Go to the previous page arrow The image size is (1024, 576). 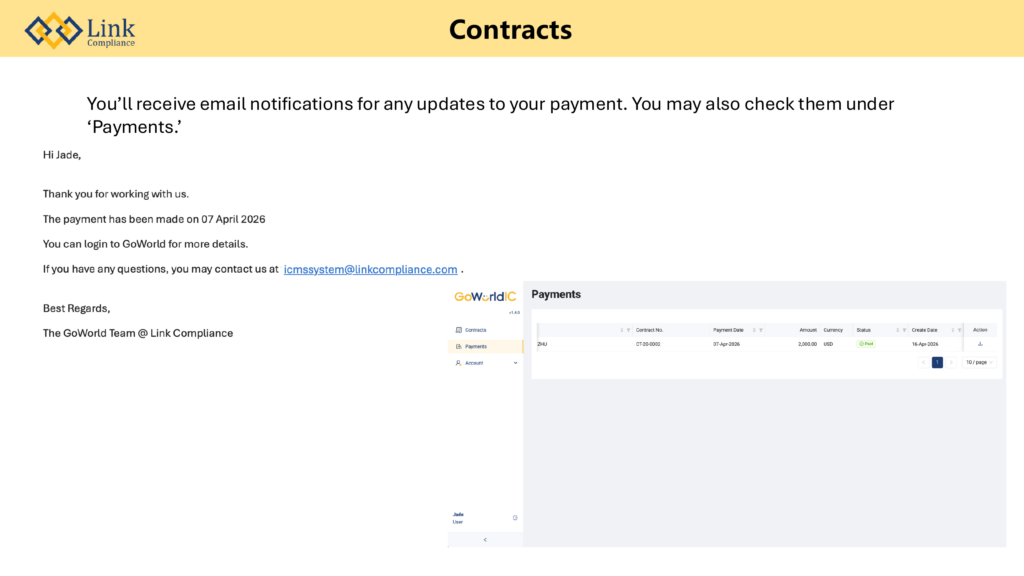click(x=923, y=362)
